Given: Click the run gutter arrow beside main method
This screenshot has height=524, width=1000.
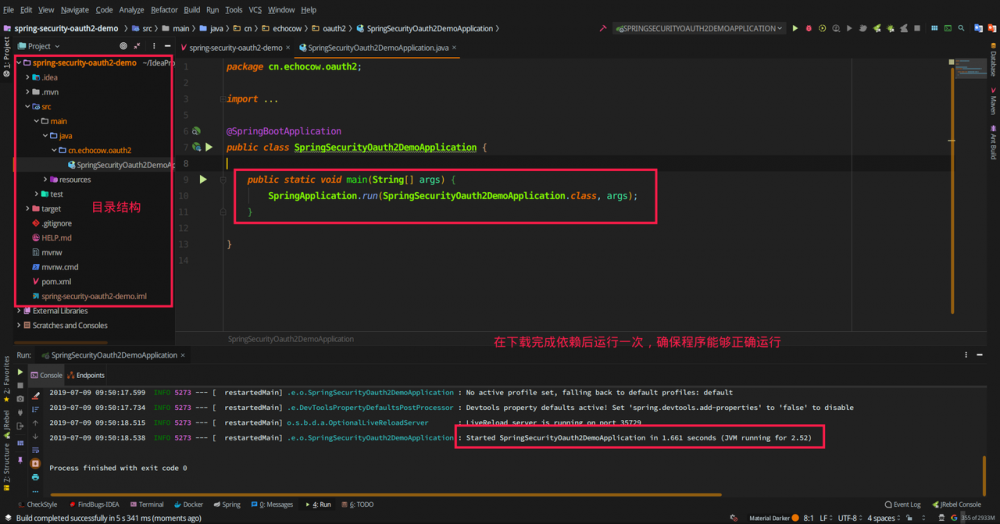Looking at the screenshot, I should point(203,179).
